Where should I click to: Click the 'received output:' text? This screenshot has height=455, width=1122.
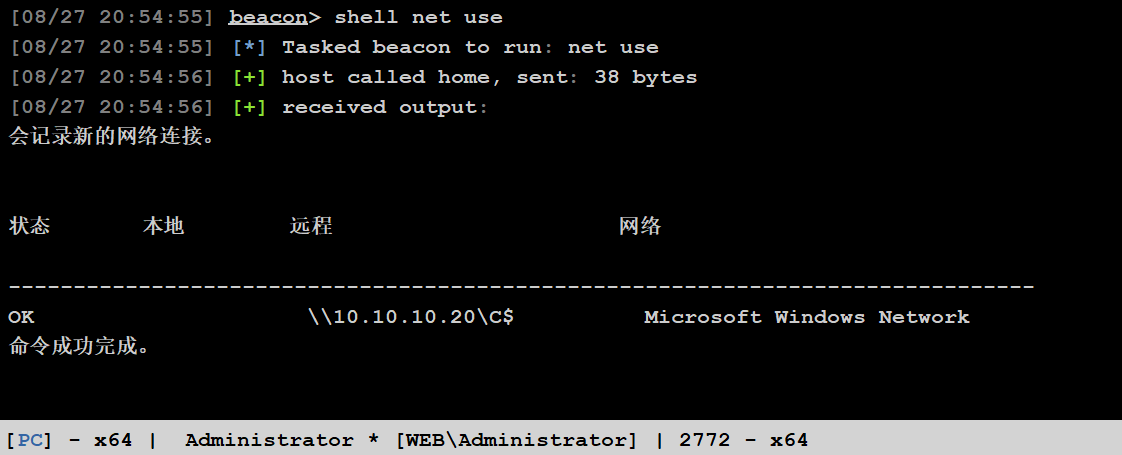(385, 107)
